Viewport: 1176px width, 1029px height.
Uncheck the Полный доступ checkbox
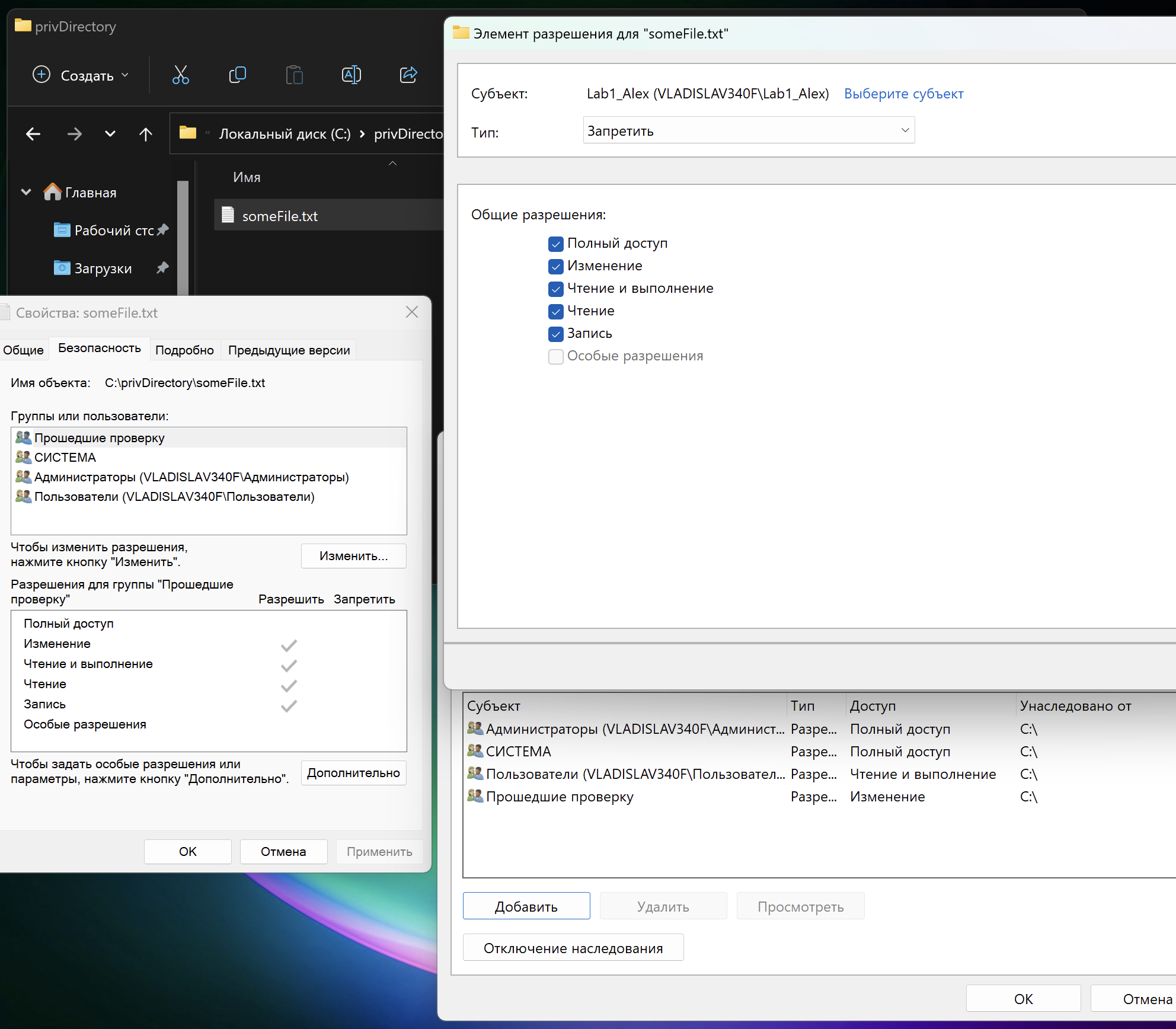coord(556,244)
